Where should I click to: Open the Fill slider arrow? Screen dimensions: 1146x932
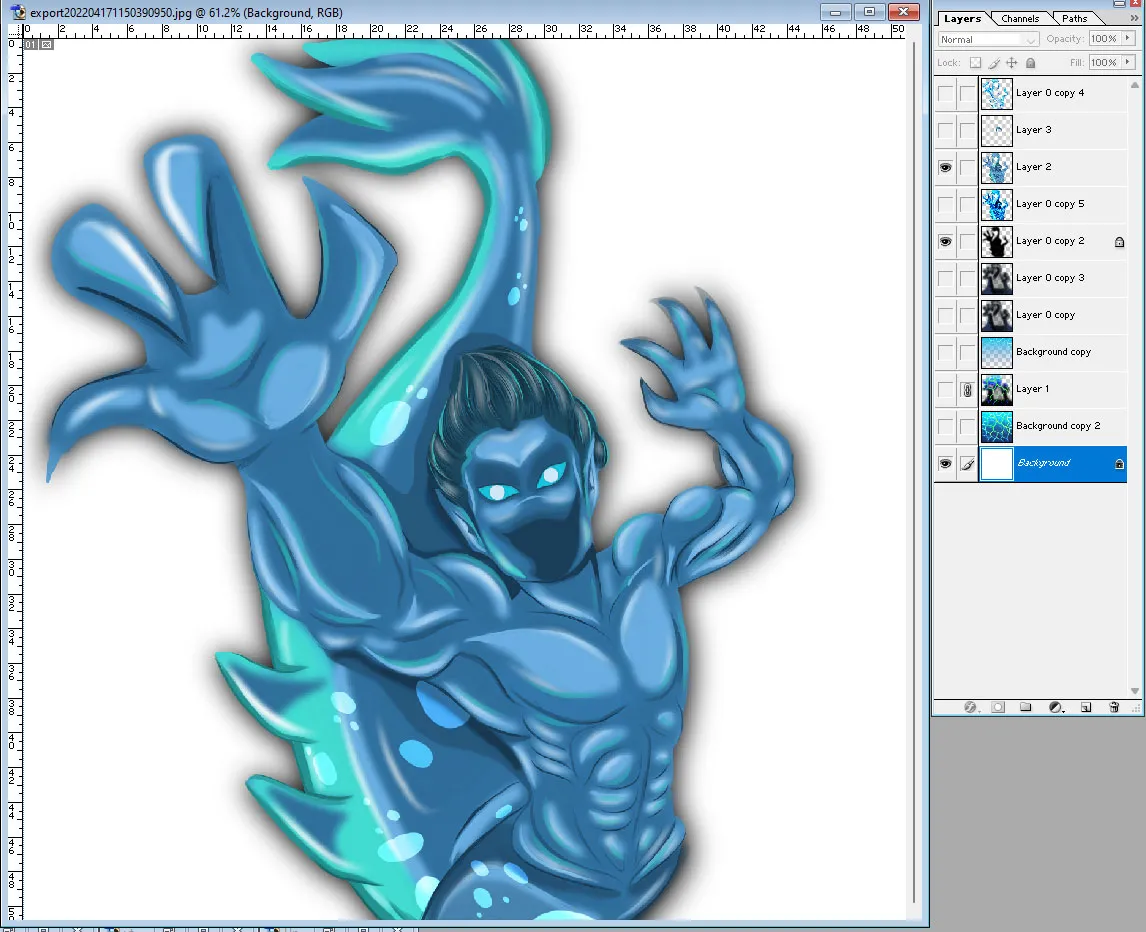[x=1128, y=63]
